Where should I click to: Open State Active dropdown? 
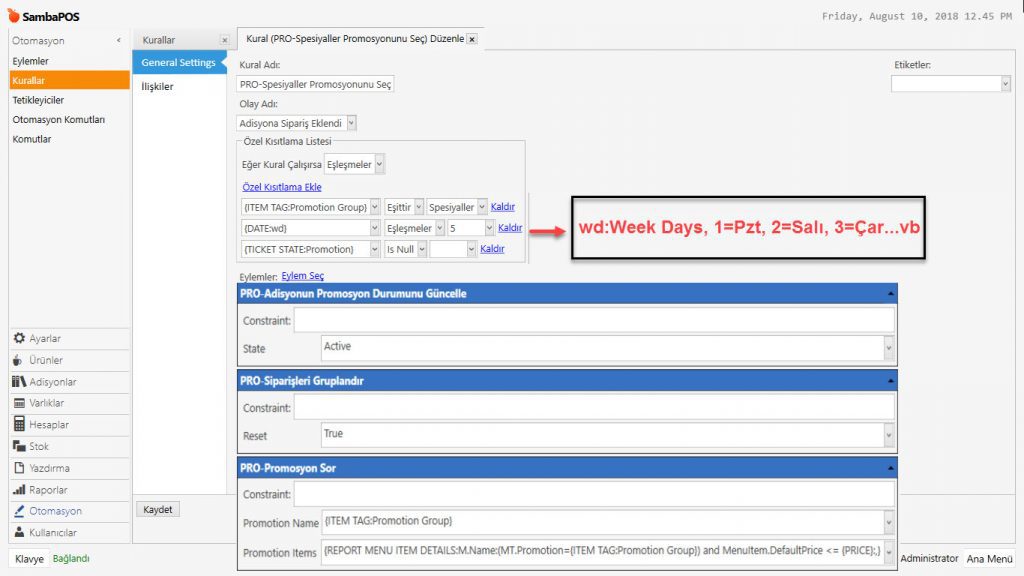point(888,348)
